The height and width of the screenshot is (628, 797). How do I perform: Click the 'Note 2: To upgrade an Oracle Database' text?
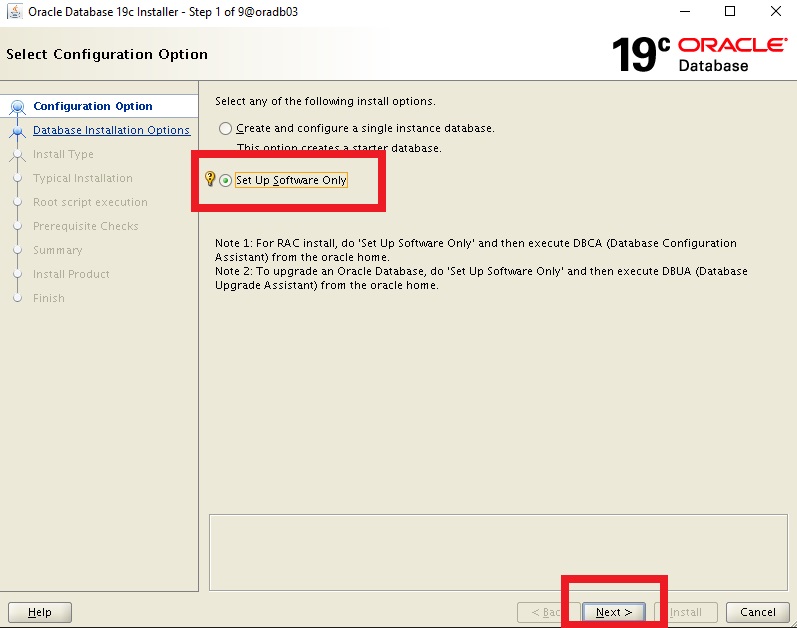[481, 278]
